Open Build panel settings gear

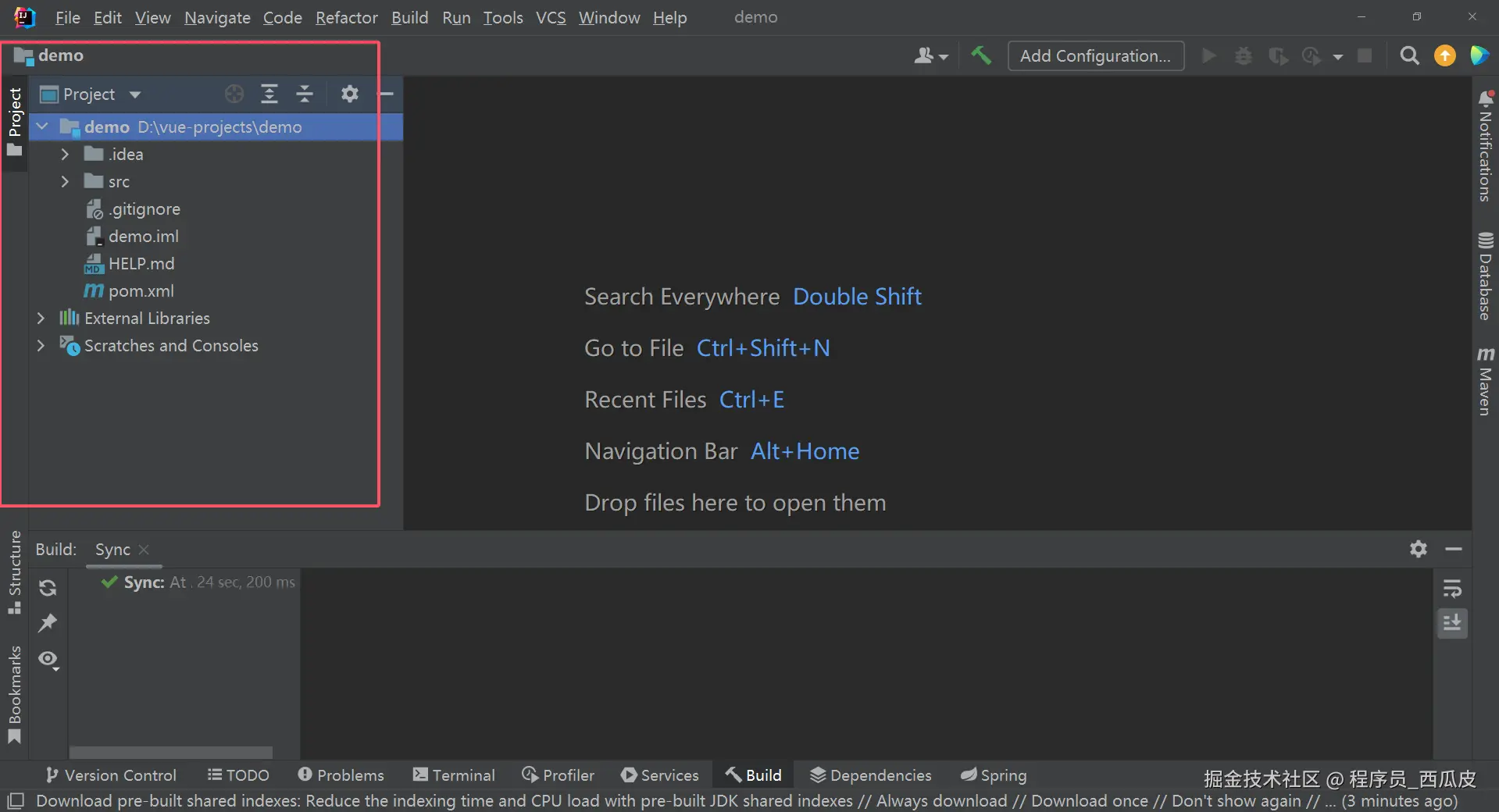click(1419, 549)
